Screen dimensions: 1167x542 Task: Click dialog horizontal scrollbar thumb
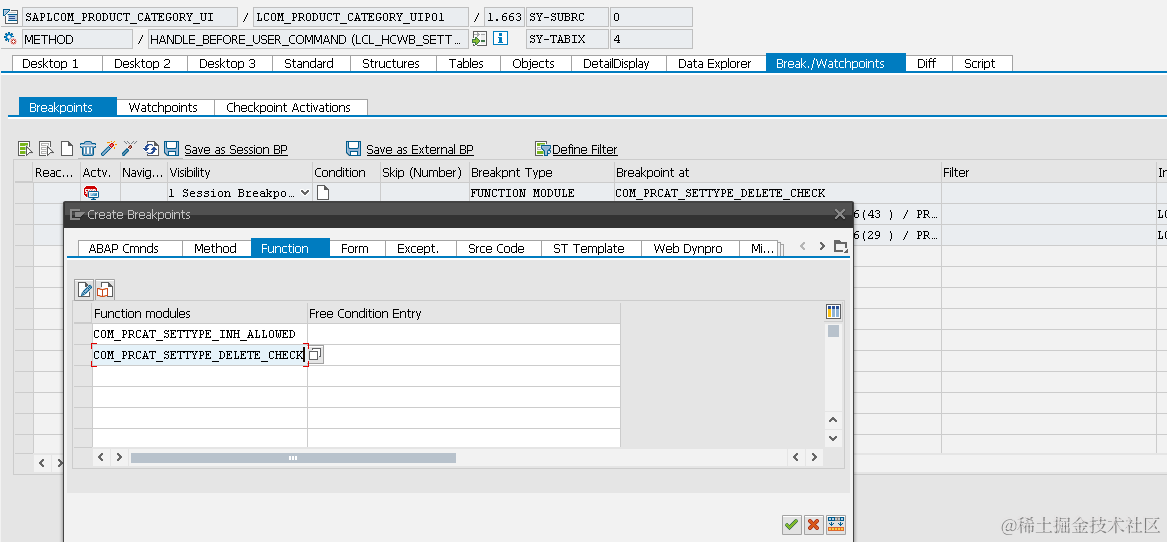pos(293,458)
